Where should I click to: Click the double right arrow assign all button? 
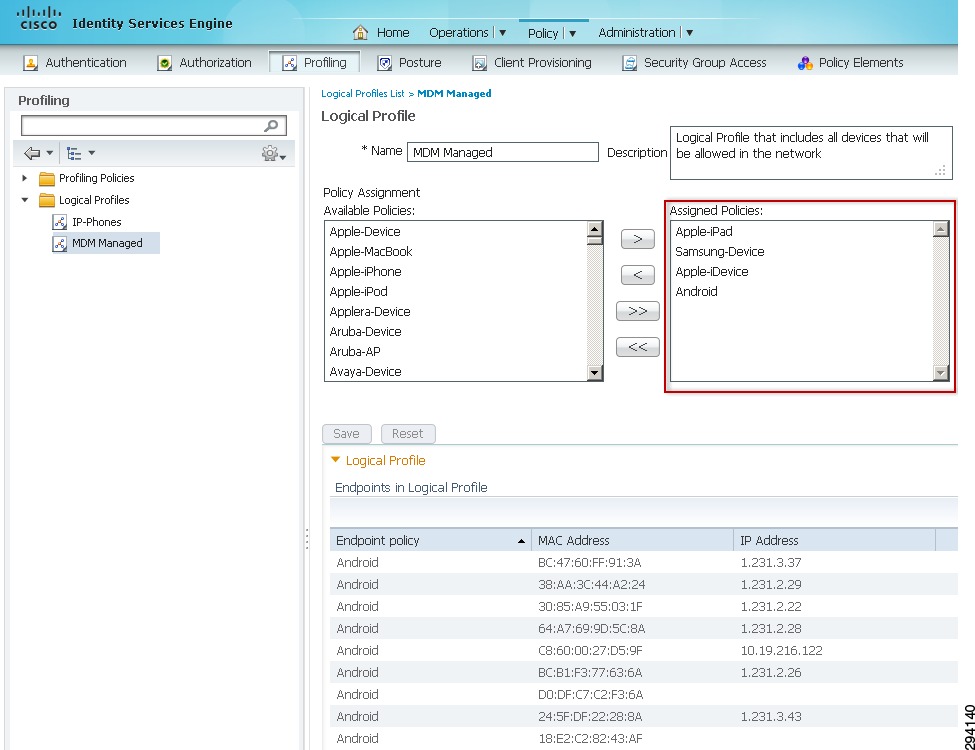coord(637,311)
